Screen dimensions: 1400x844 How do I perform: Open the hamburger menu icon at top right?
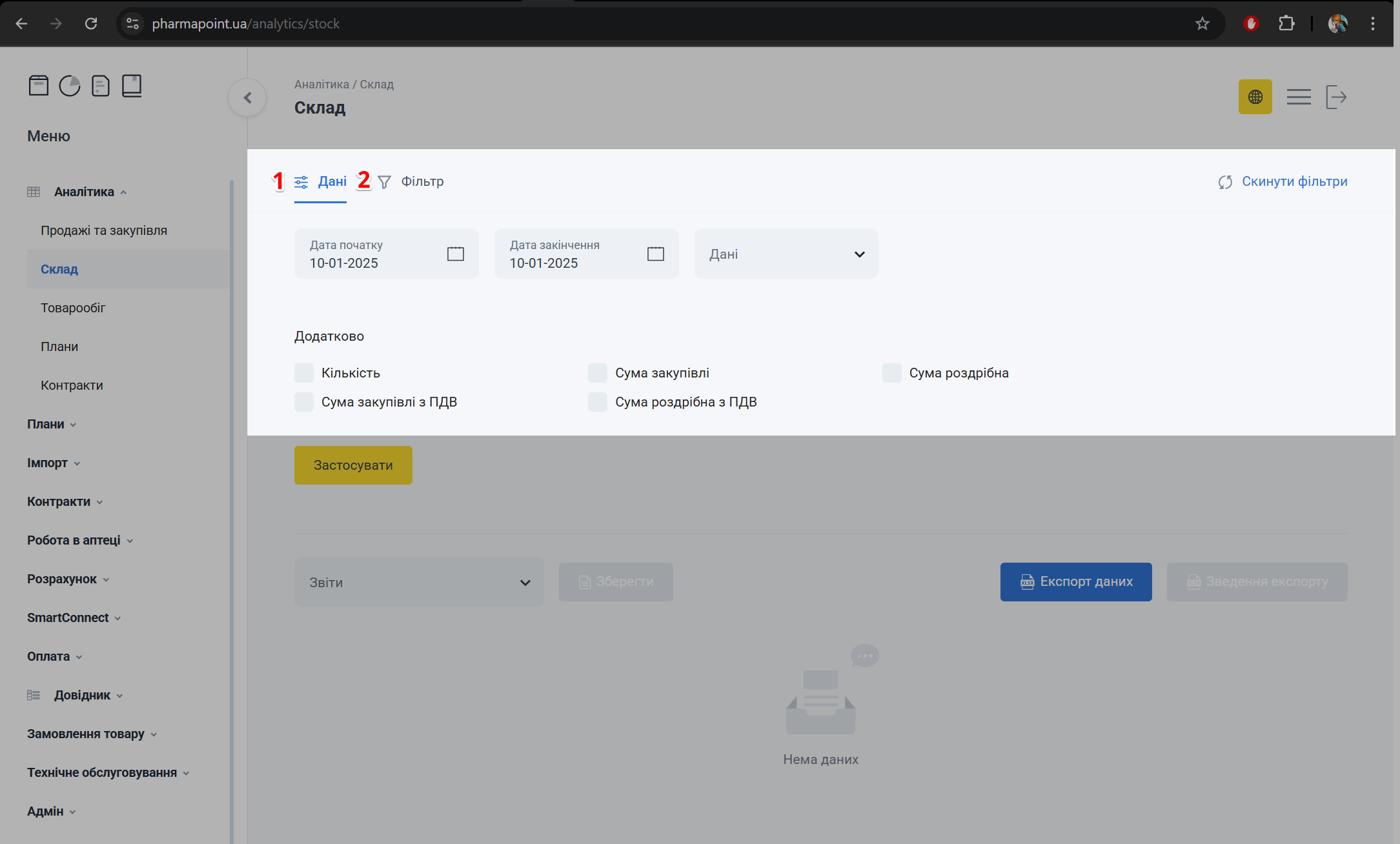coord(1298,97)
